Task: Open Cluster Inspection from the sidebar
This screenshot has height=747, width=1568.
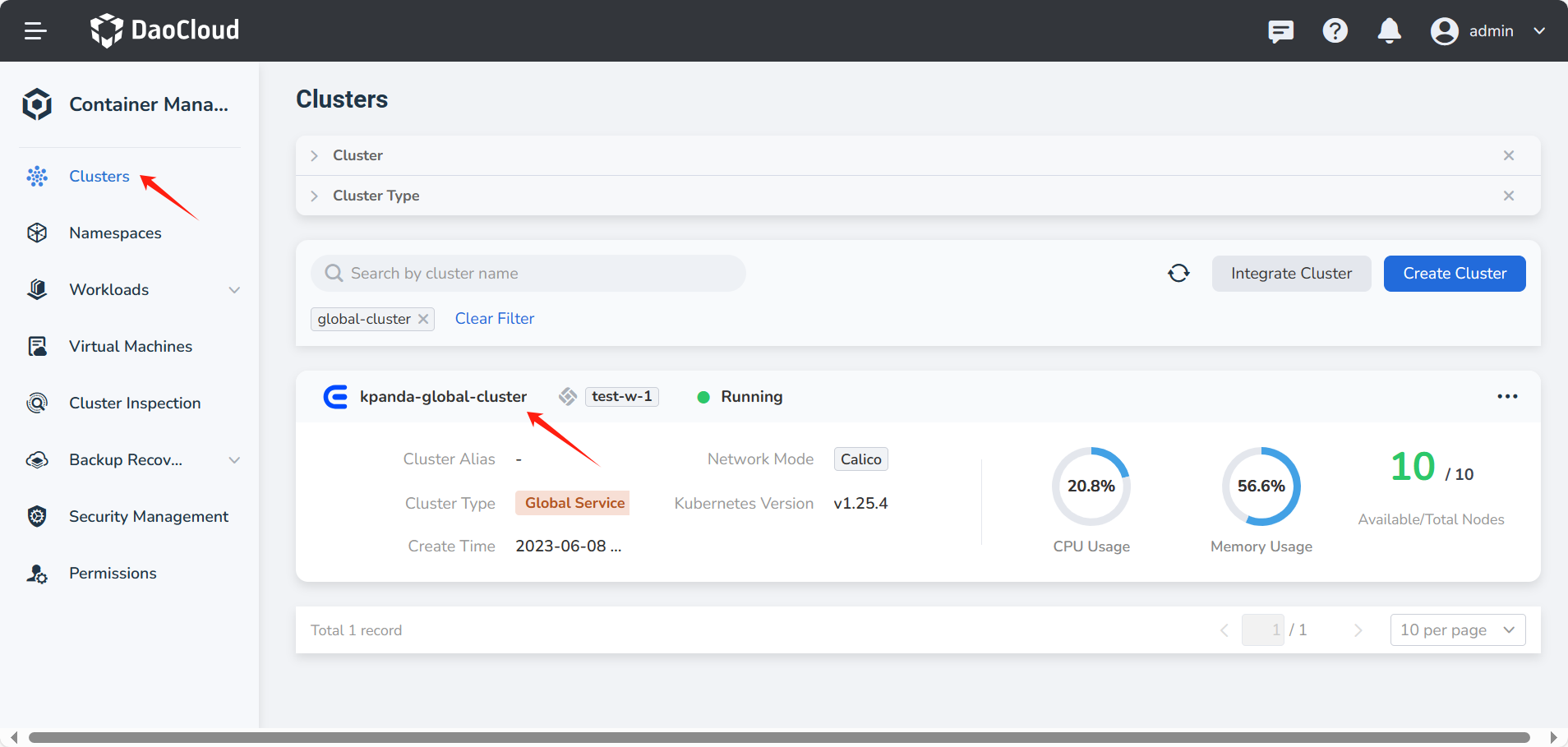Action: [x=135, y=403]
